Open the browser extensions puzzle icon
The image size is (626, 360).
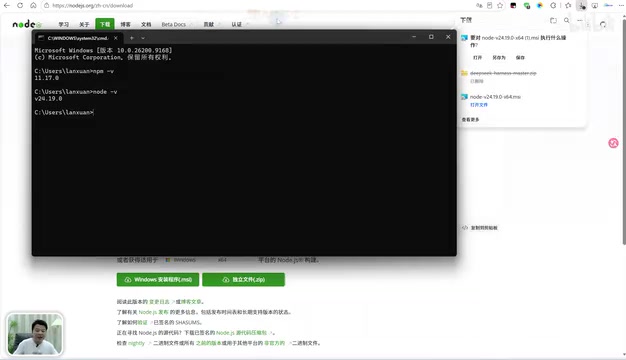point(553,6)
